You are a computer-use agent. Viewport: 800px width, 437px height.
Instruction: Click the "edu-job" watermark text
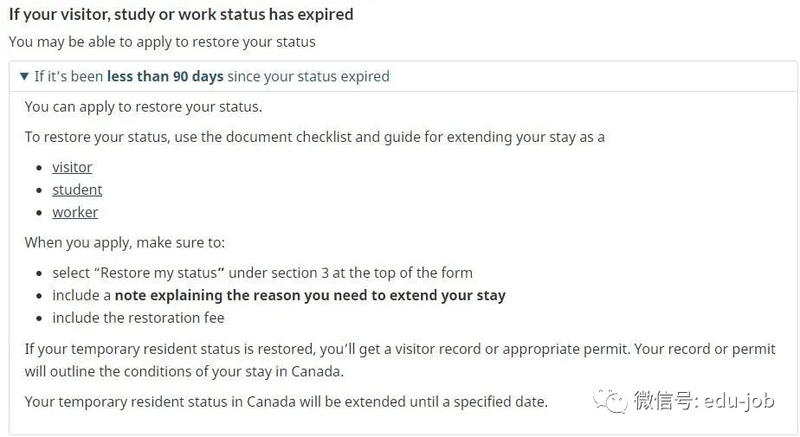[x=739, y=401]
